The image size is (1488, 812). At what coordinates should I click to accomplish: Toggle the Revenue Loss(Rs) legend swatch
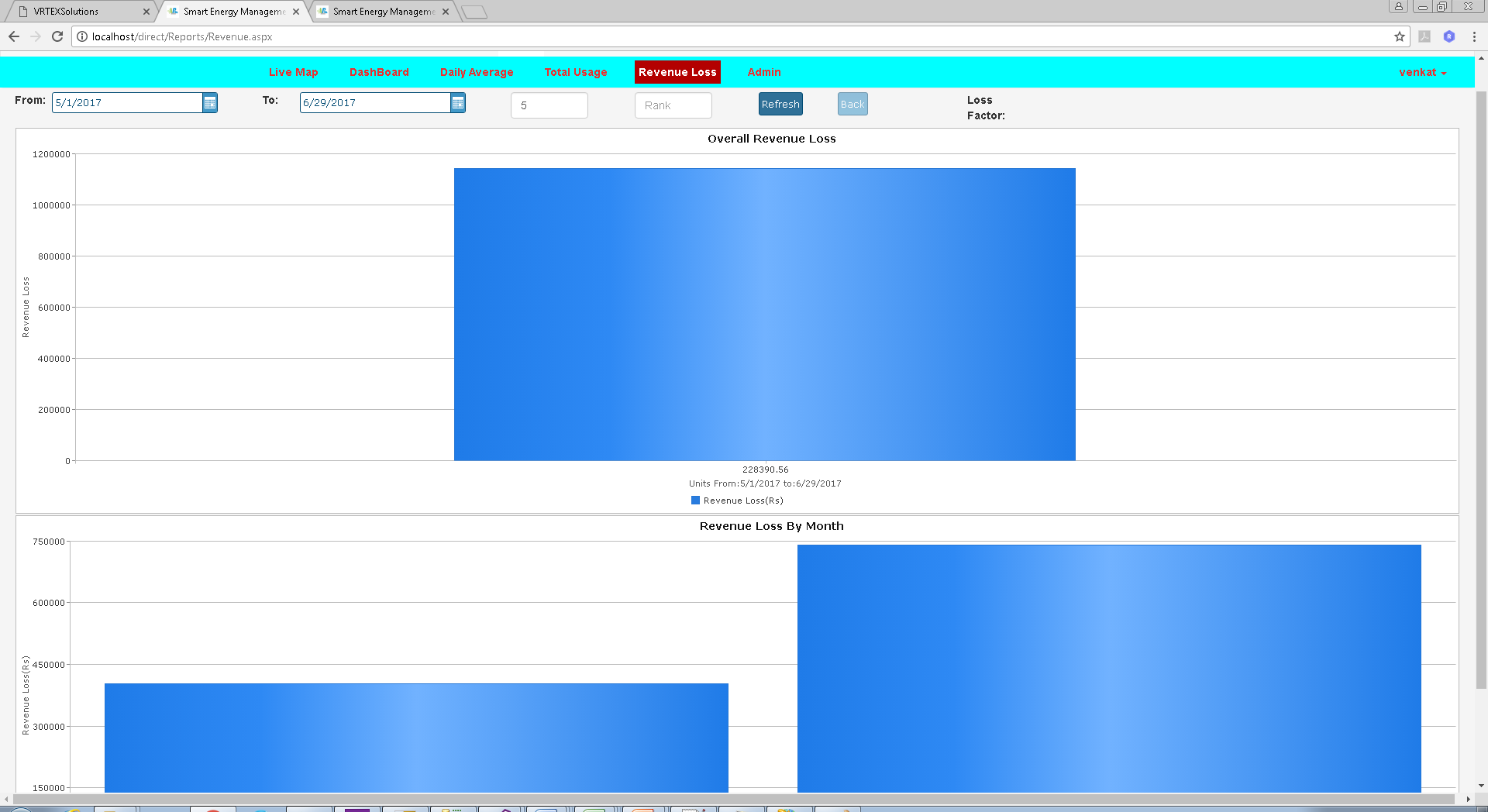pos(695,501)
